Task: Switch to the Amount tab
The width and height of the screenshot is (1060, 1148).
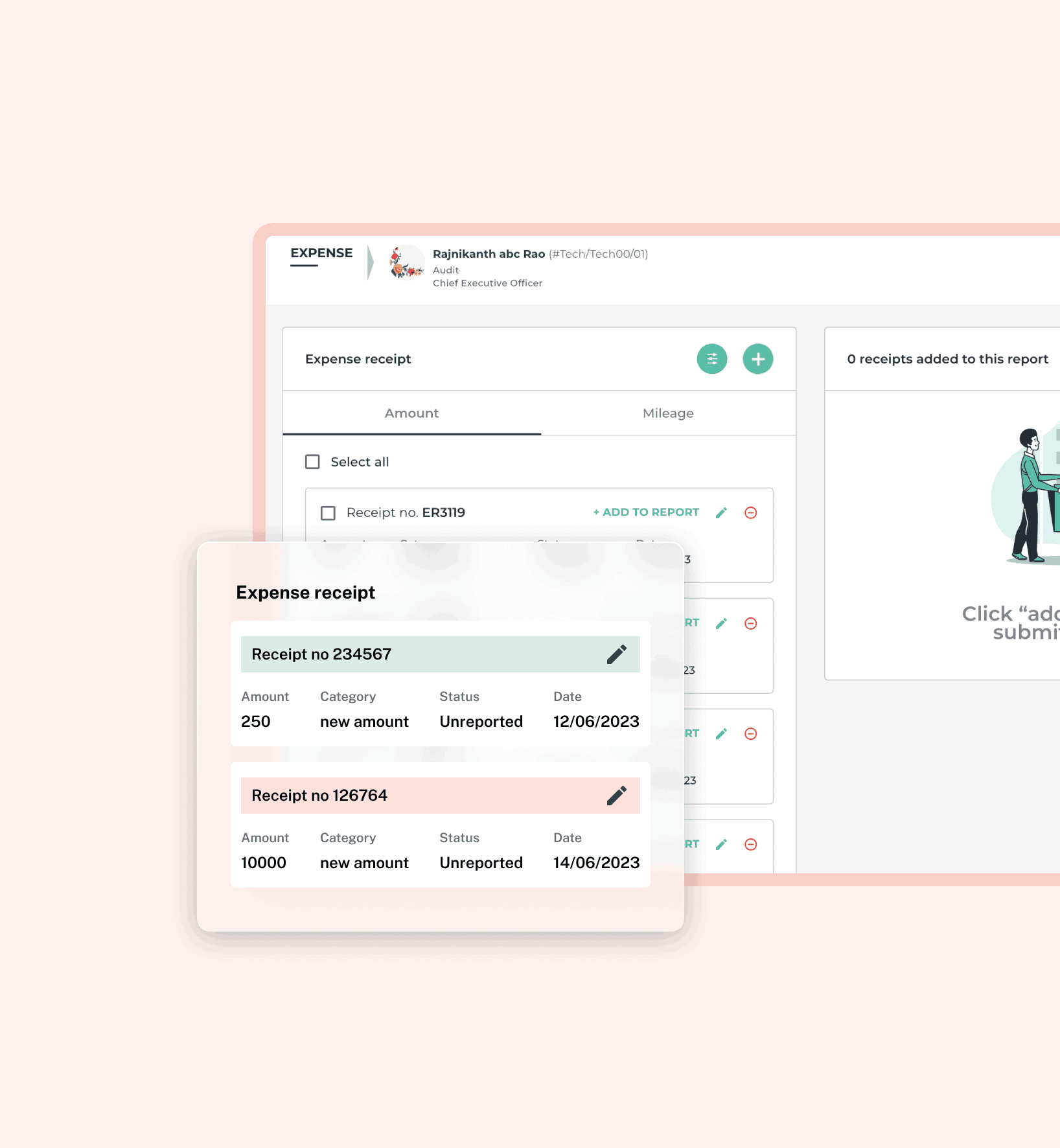Action: tap(411, 413)
